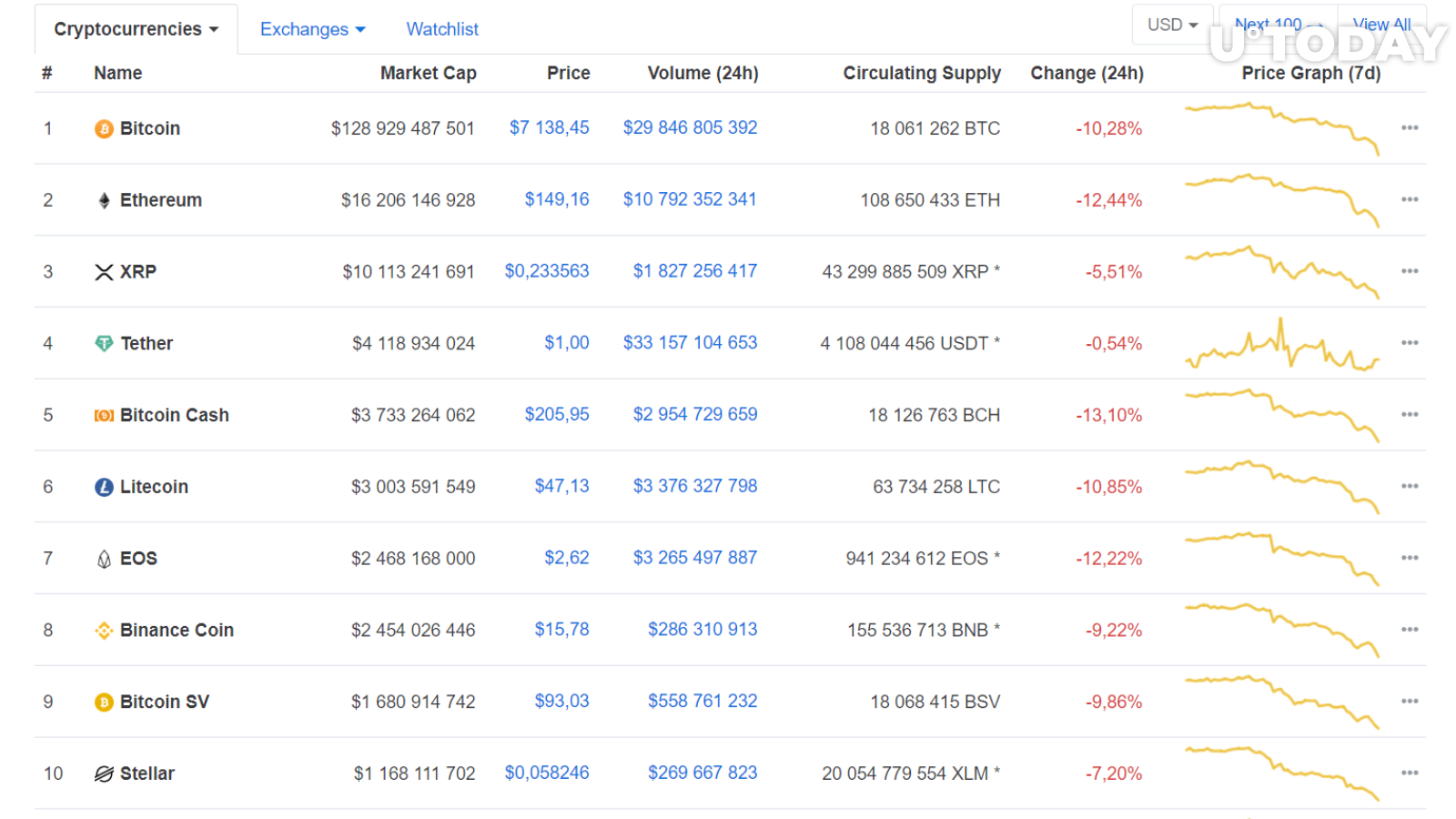Open Bitcoin 7-day price graph
The width and height of the screenshot is (1456, 819).
1282,129
